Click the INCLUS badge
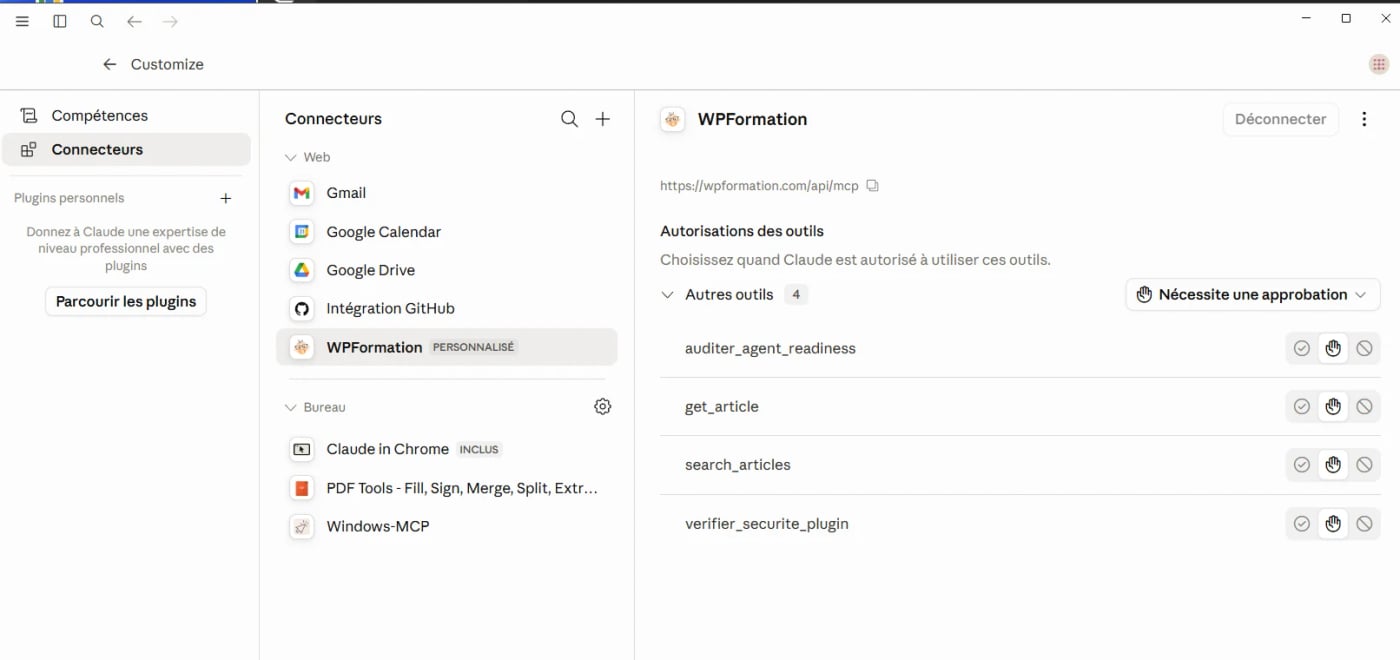This screenshot has width=1400, height=660. [x=479, y=450]
